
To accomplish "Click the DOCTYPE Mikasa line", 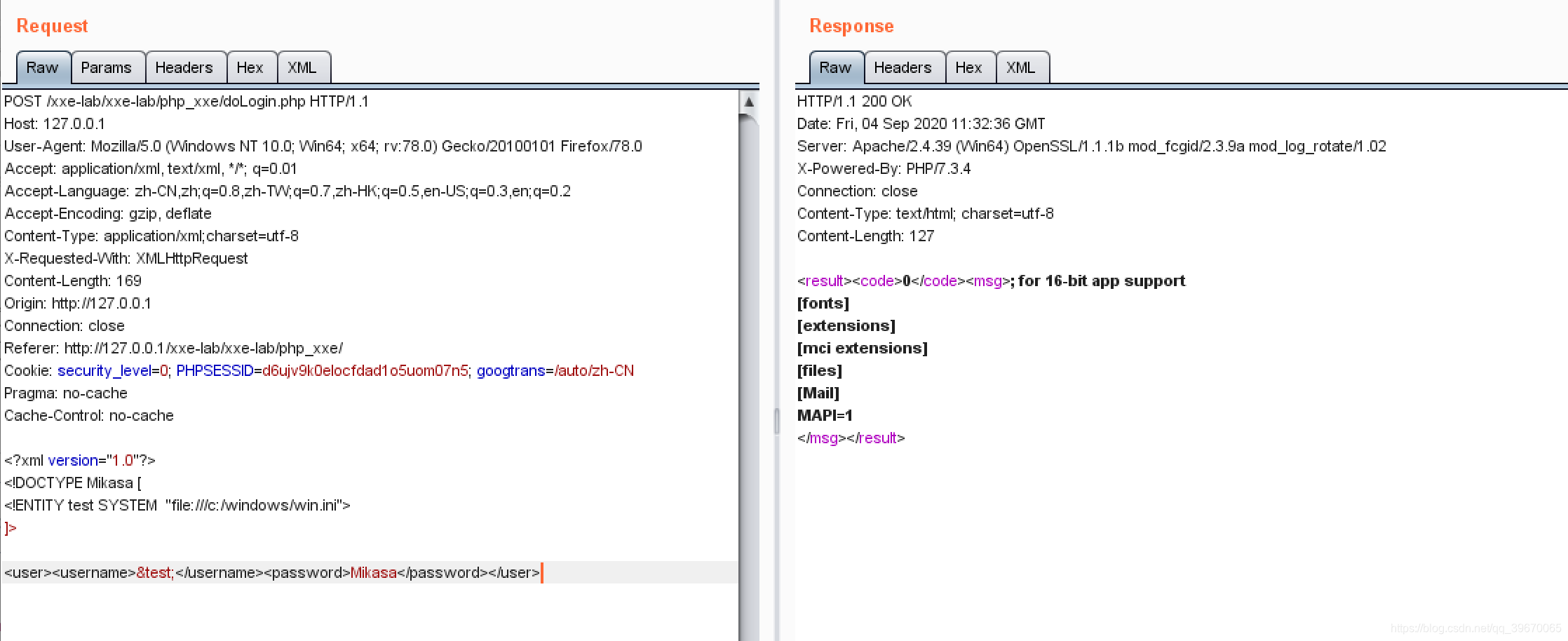I will [x=73, y=483].
